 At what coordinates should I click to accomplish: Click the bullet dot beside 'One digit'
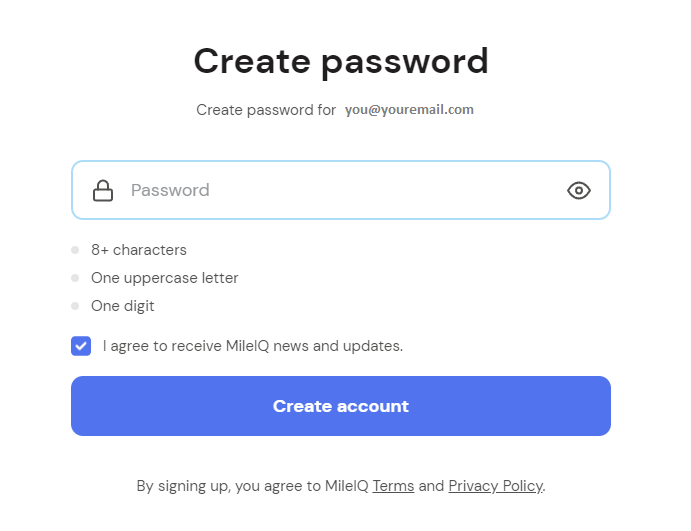[75, 306]
